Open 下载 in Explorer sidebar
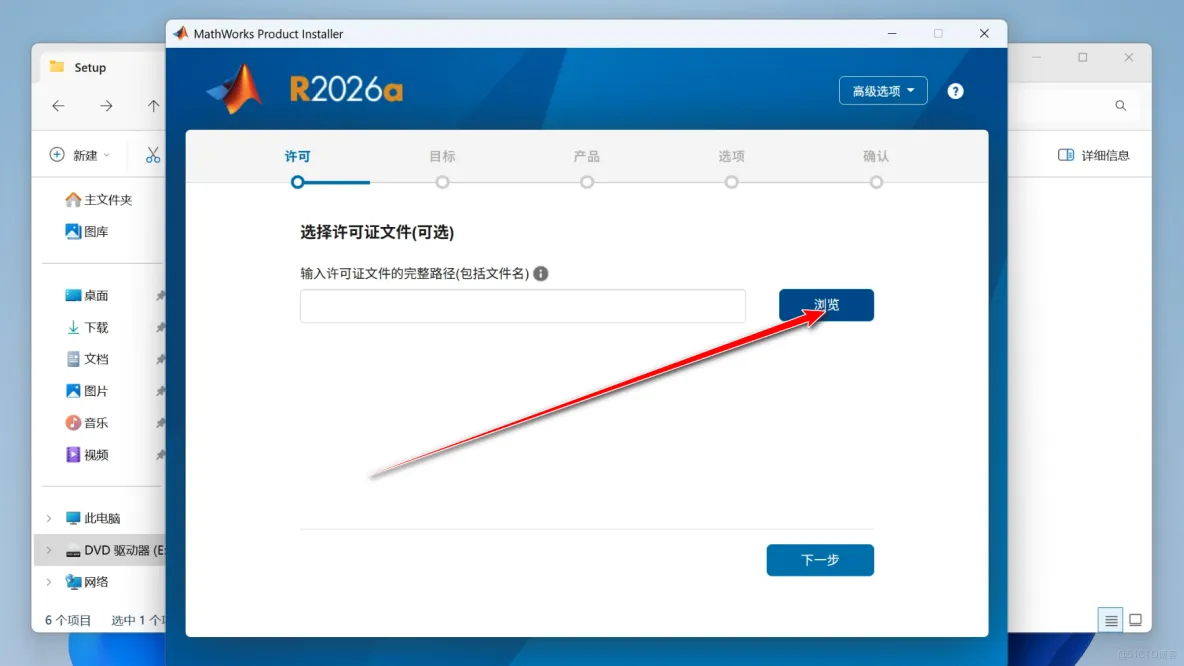 (87, 327)
